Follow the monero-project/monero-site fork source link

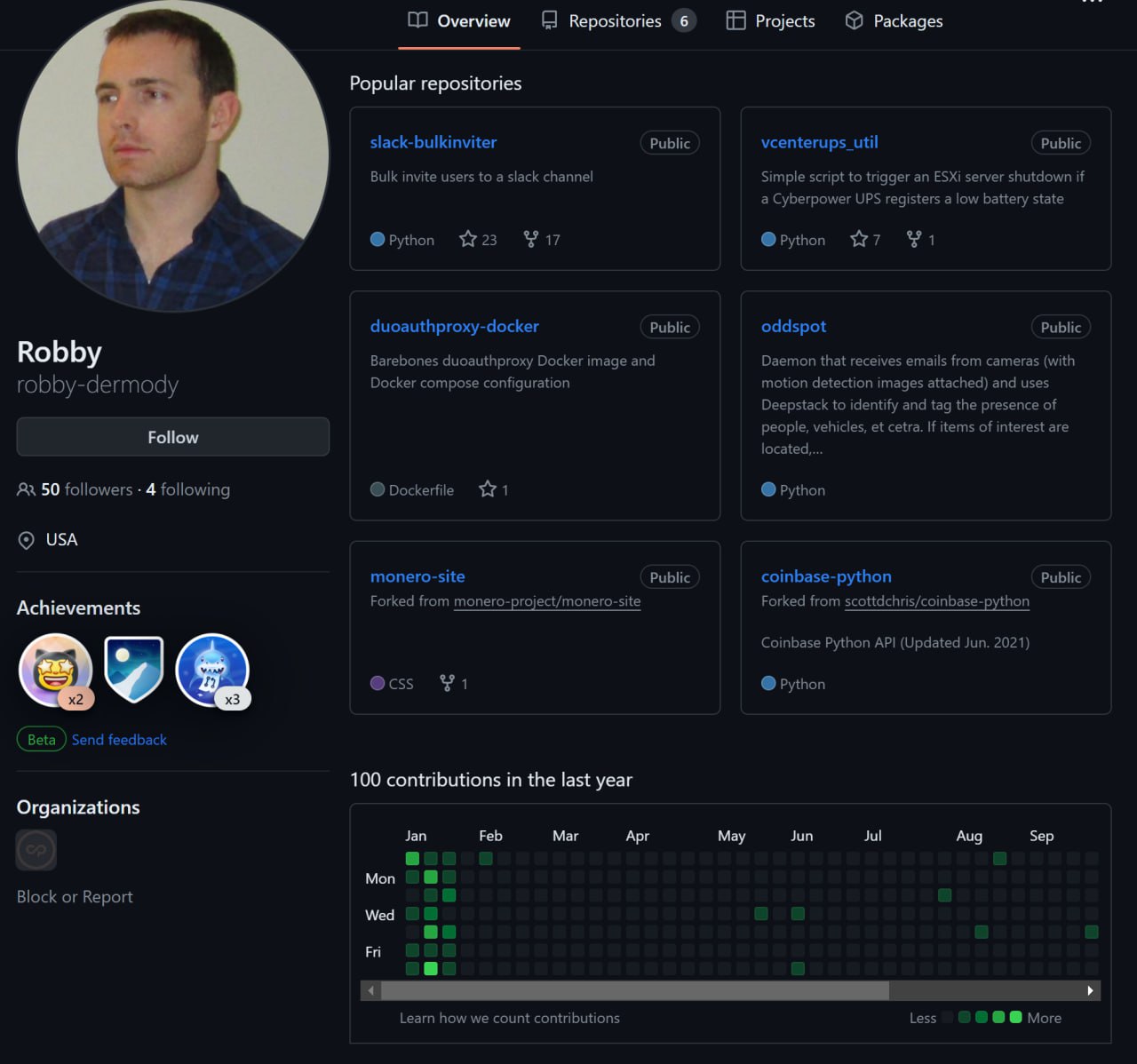(547, 601)
